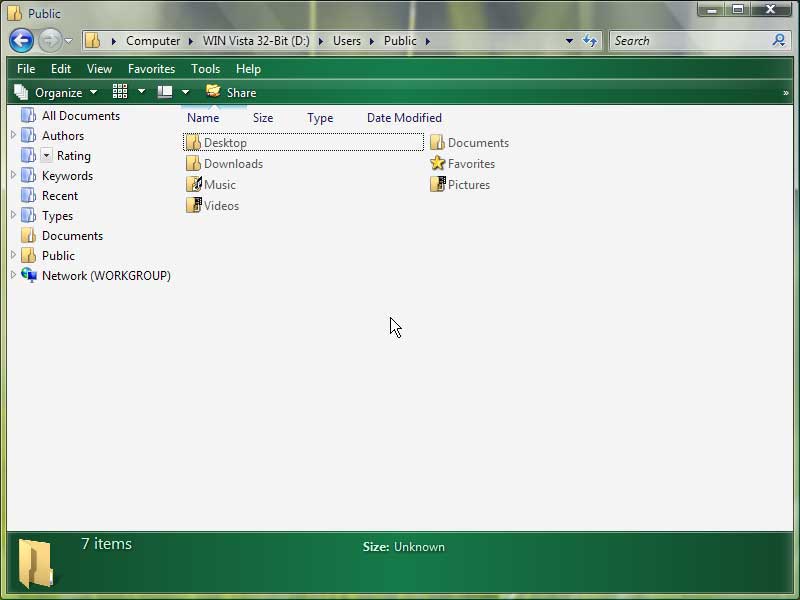Click the Share toolbar button
Image resolution: width=800 pixels, height=600 pixels.
pos(231,92)
